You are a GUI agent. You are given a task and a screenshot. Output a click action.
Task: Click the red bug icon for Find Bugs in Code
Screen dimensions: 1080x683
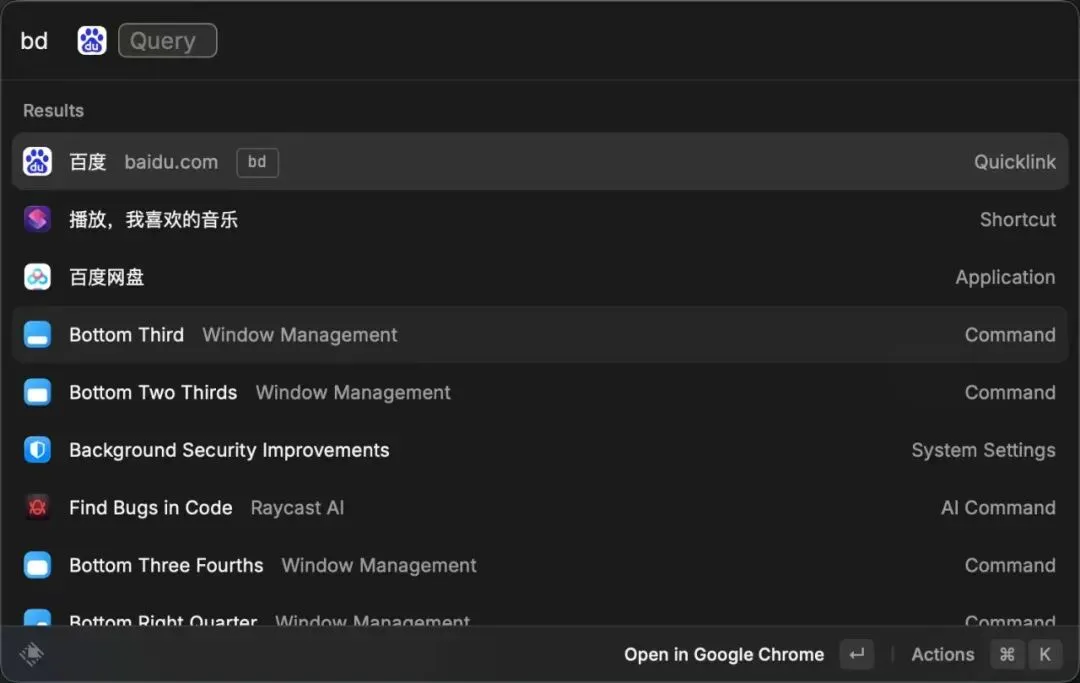pos(37,507)
